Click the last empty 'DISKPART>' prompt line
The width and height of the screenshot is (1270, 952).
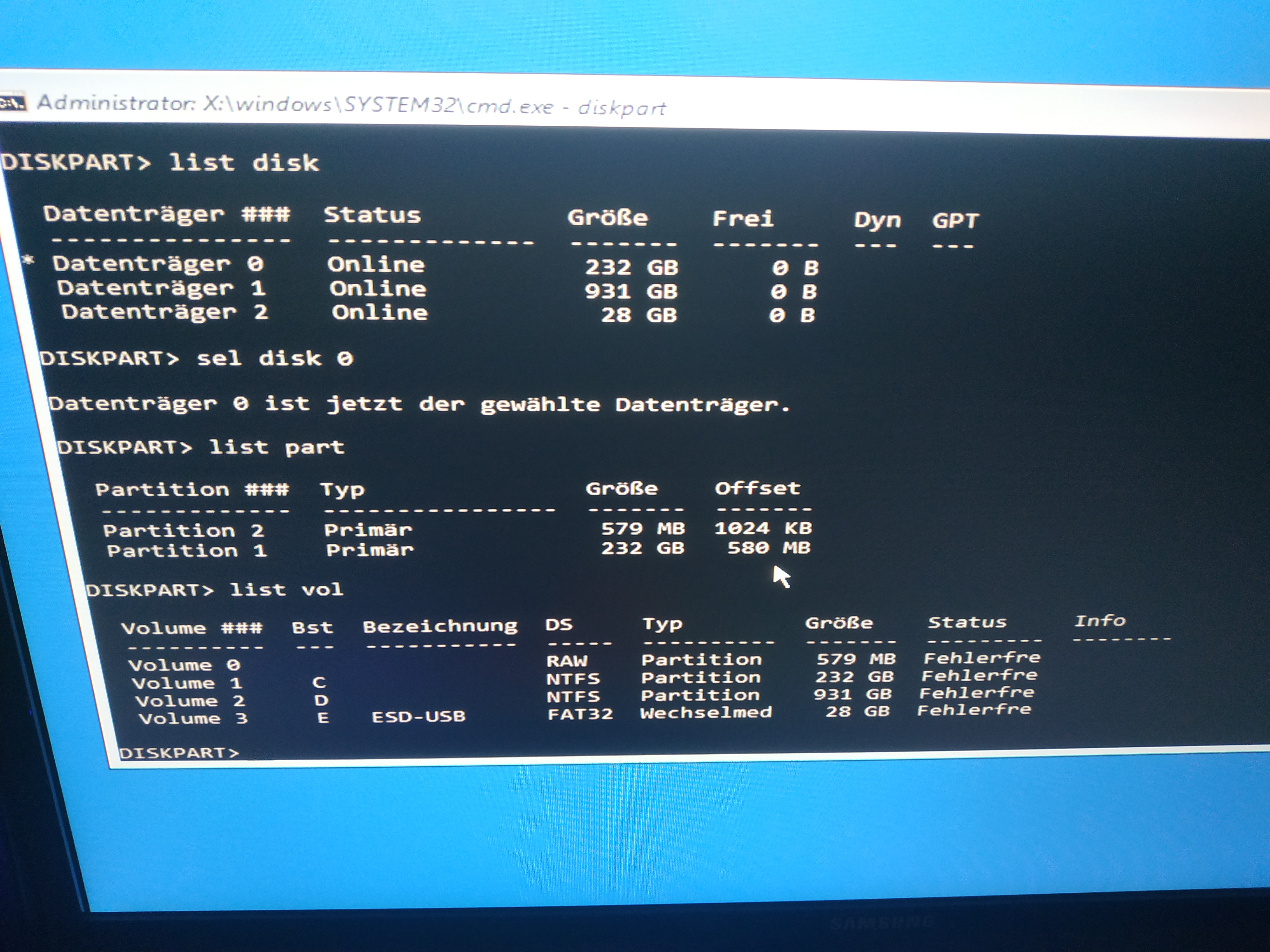178,753
